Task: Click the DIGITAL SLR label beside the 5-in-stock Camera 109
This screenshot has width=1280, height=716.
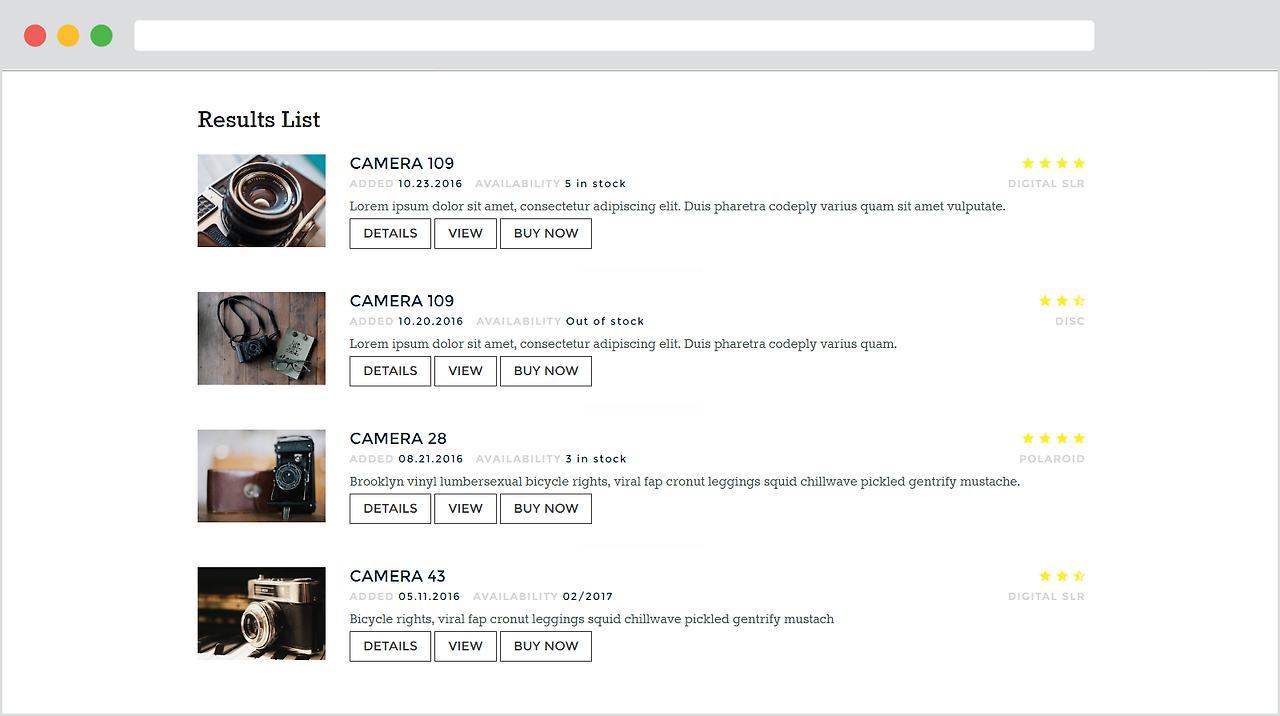Action: point(1046,184)
